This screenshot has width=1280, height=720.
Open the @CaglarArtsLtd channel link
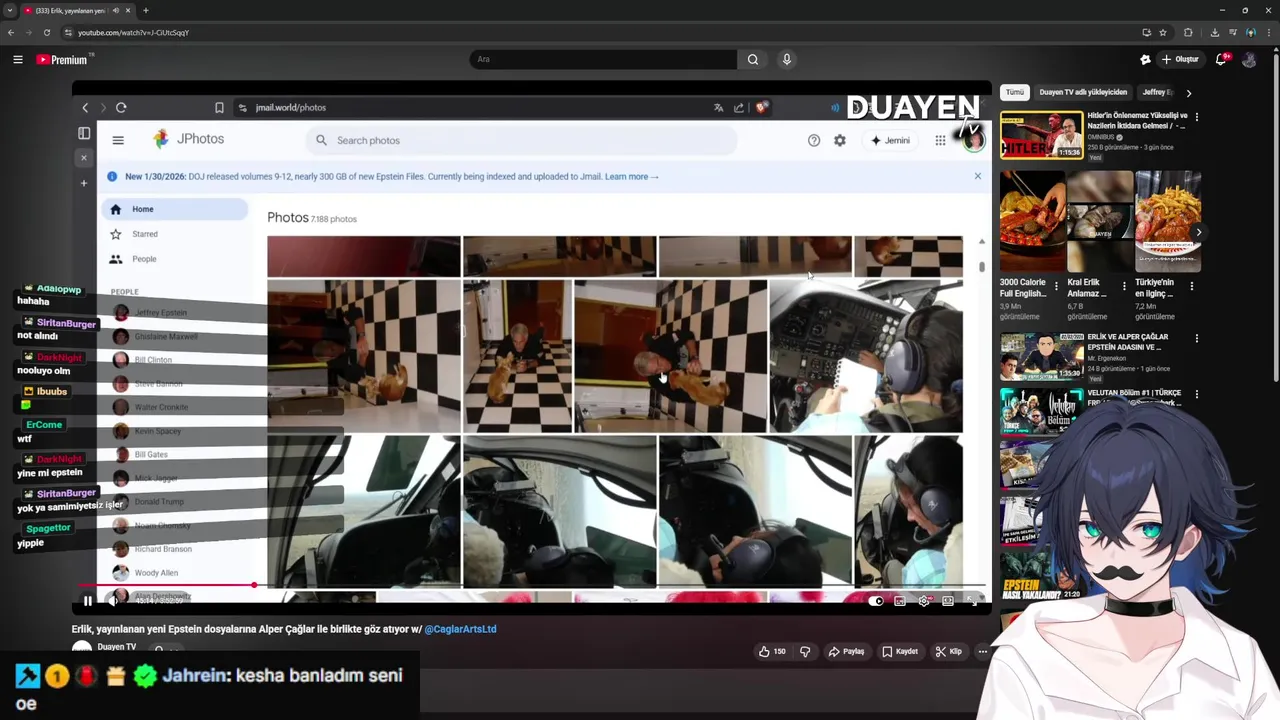point(460,629)
